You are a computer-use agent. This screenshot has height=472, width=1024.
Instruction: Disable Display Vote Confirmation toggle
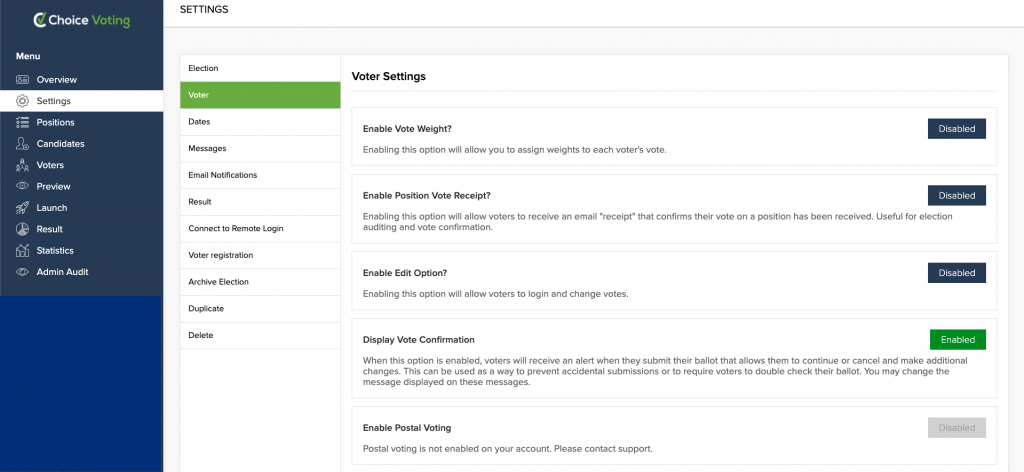tap(957, 339)
